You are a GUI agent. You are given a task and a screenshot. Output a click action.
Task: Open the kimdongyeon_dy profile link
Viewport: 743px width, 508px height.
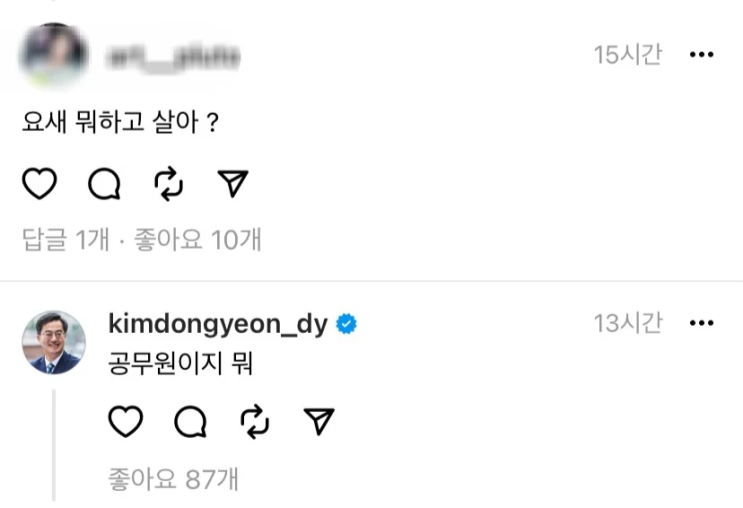[x=218, y=325]
